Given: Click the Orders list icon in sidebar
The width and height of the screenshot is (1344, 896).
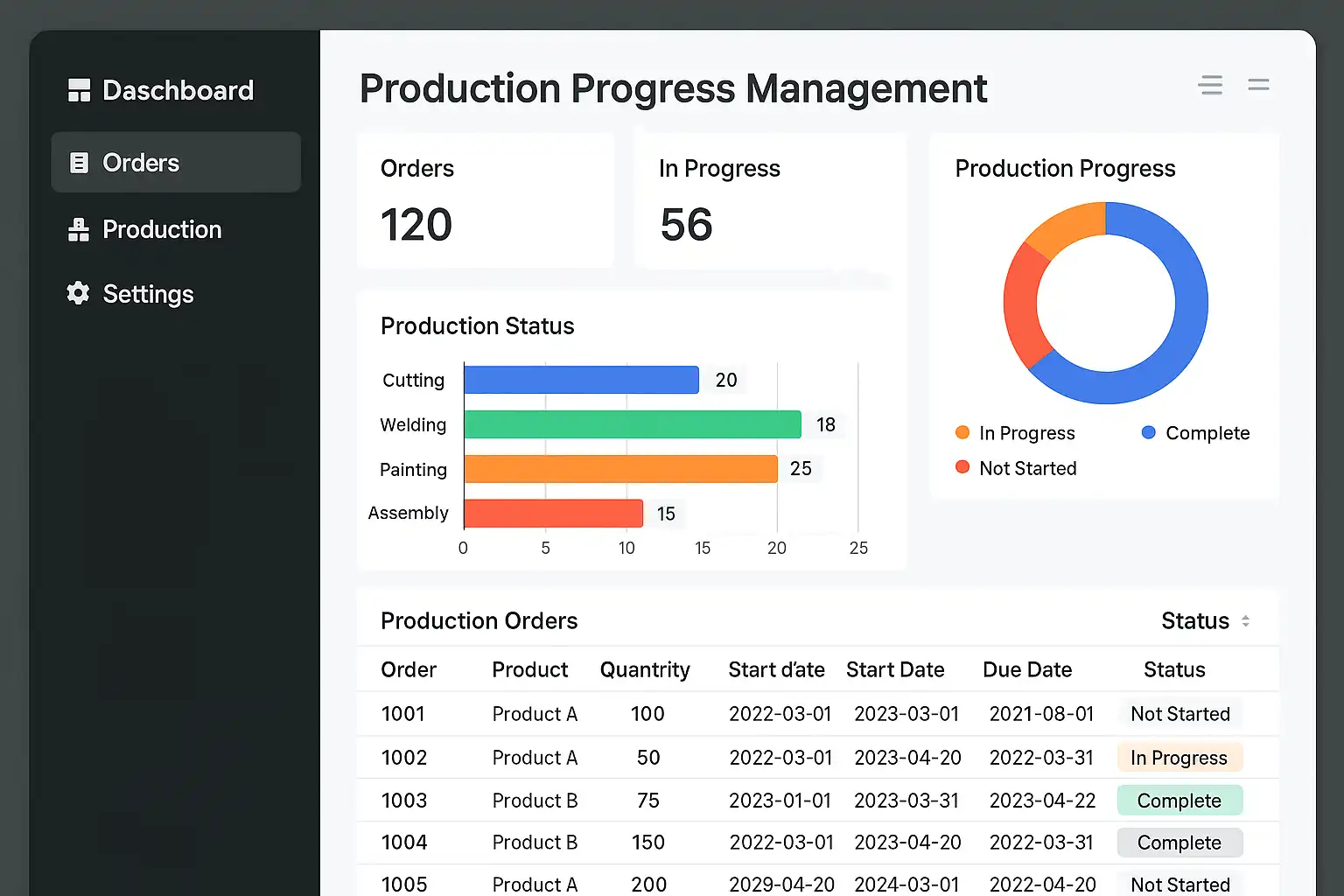Looking at the screenshot, I should (x=79, y=163).
